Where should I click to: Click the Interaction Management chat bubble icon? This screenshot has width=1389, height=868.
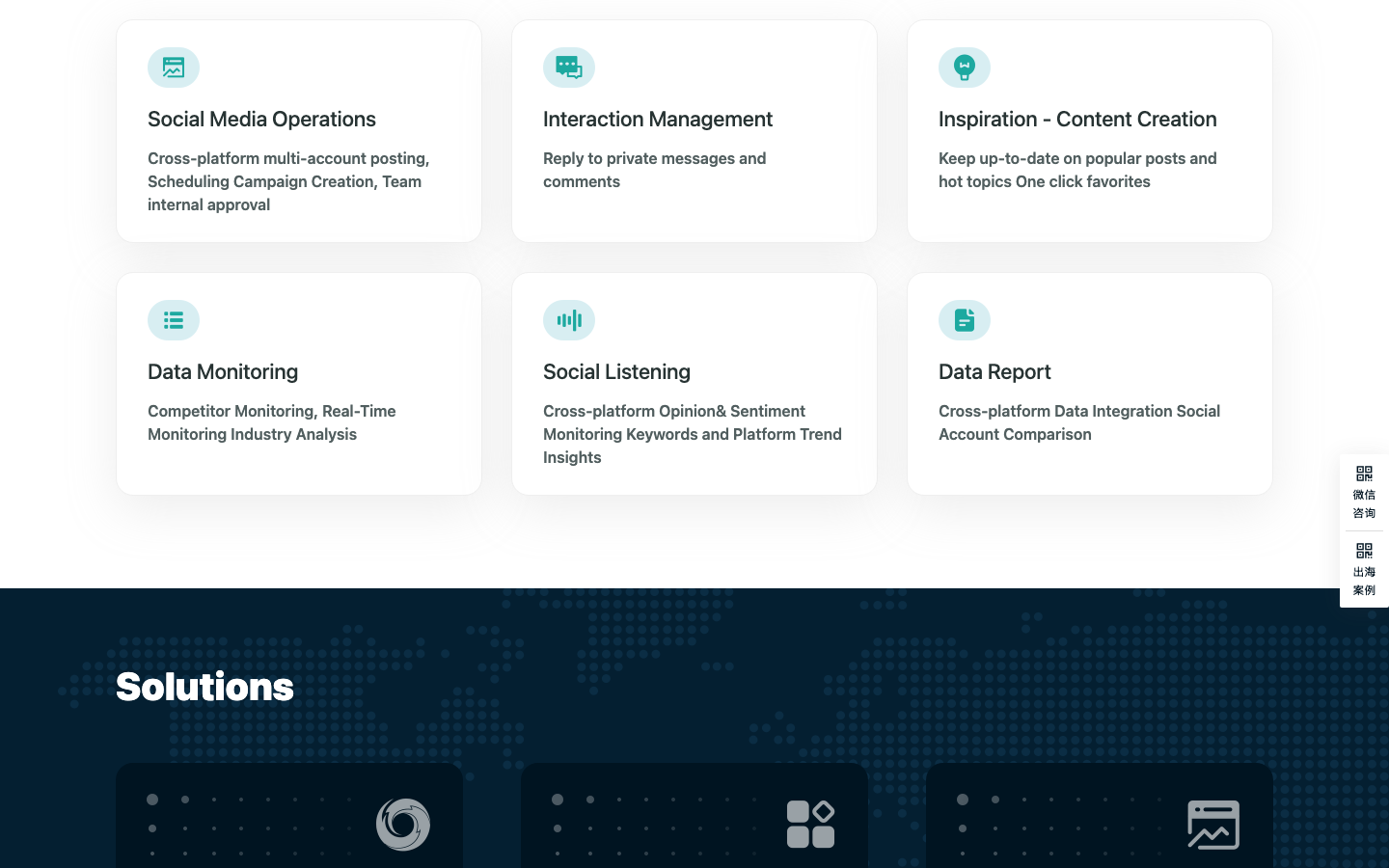569,68
